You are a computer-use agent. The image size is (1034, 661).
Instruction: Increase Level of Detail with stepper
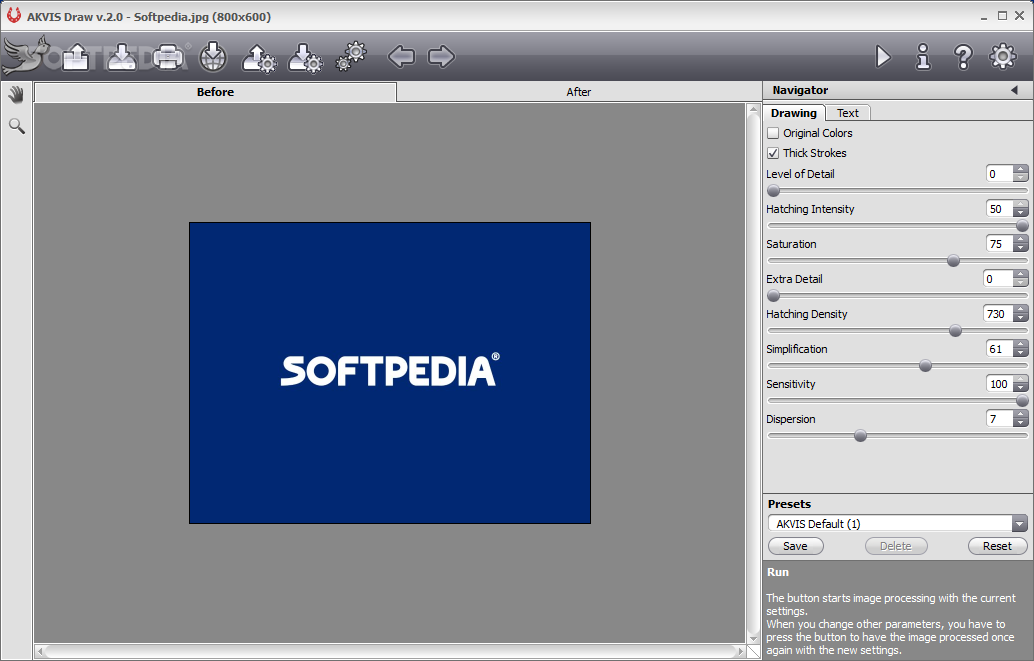click(1021, 170)
